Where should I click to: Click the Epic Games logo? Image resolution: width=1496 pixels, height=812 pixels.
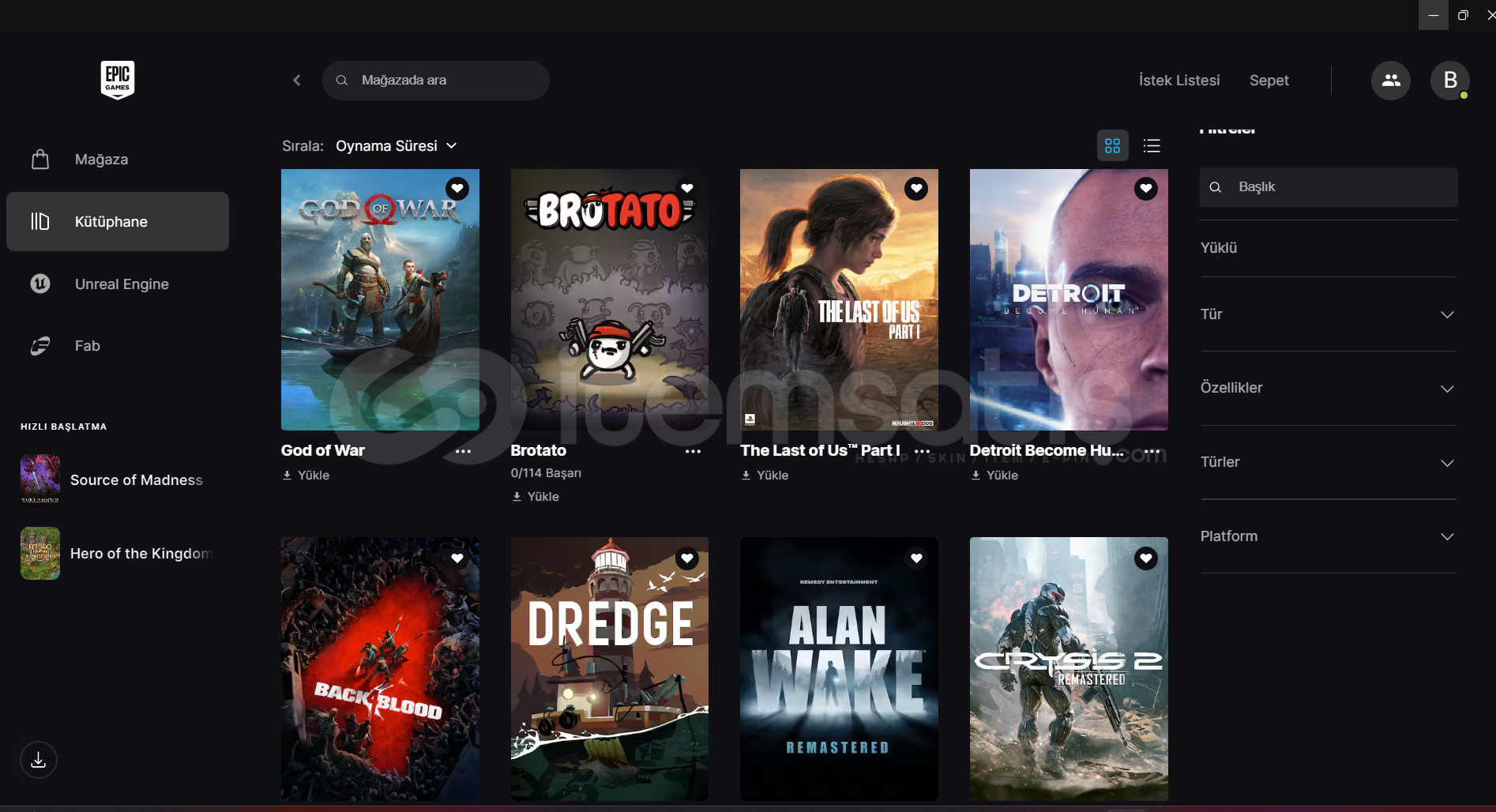tap(118, 80)
